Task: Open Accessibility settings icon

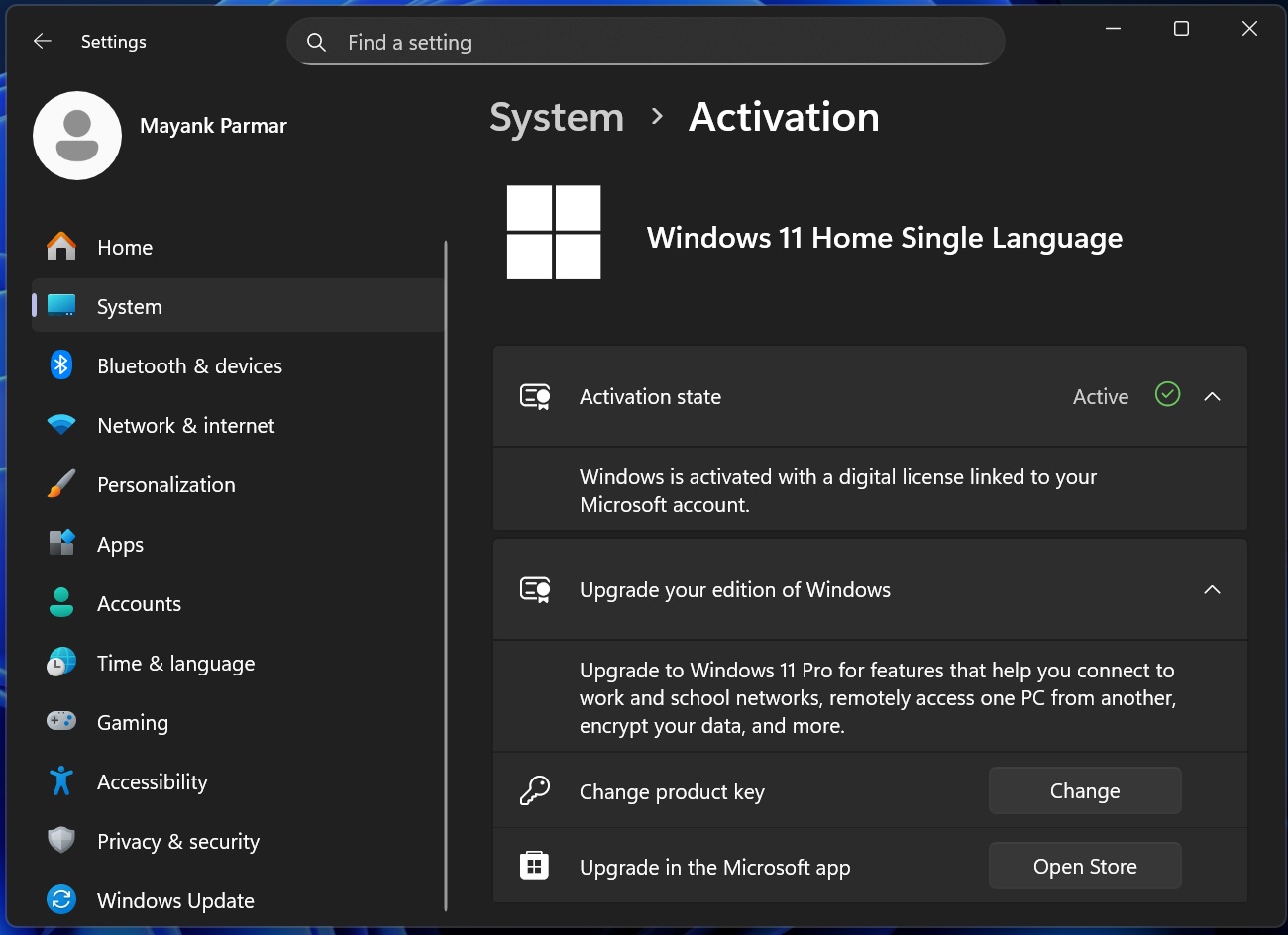Action: [60, 781]
